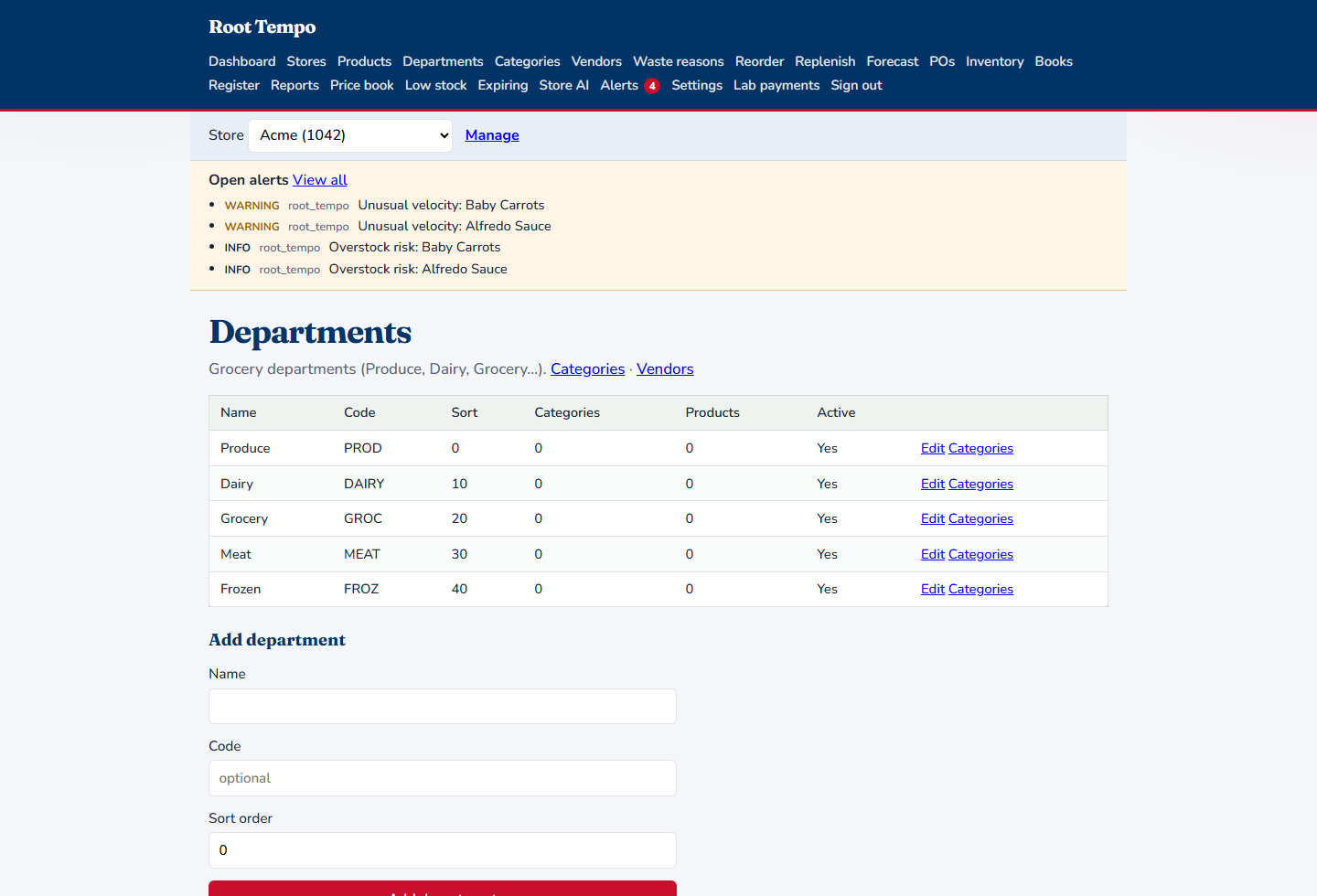1317x896 pixels.
Task: Open Categories in the top navigation bar
Action: coord(528,61)
